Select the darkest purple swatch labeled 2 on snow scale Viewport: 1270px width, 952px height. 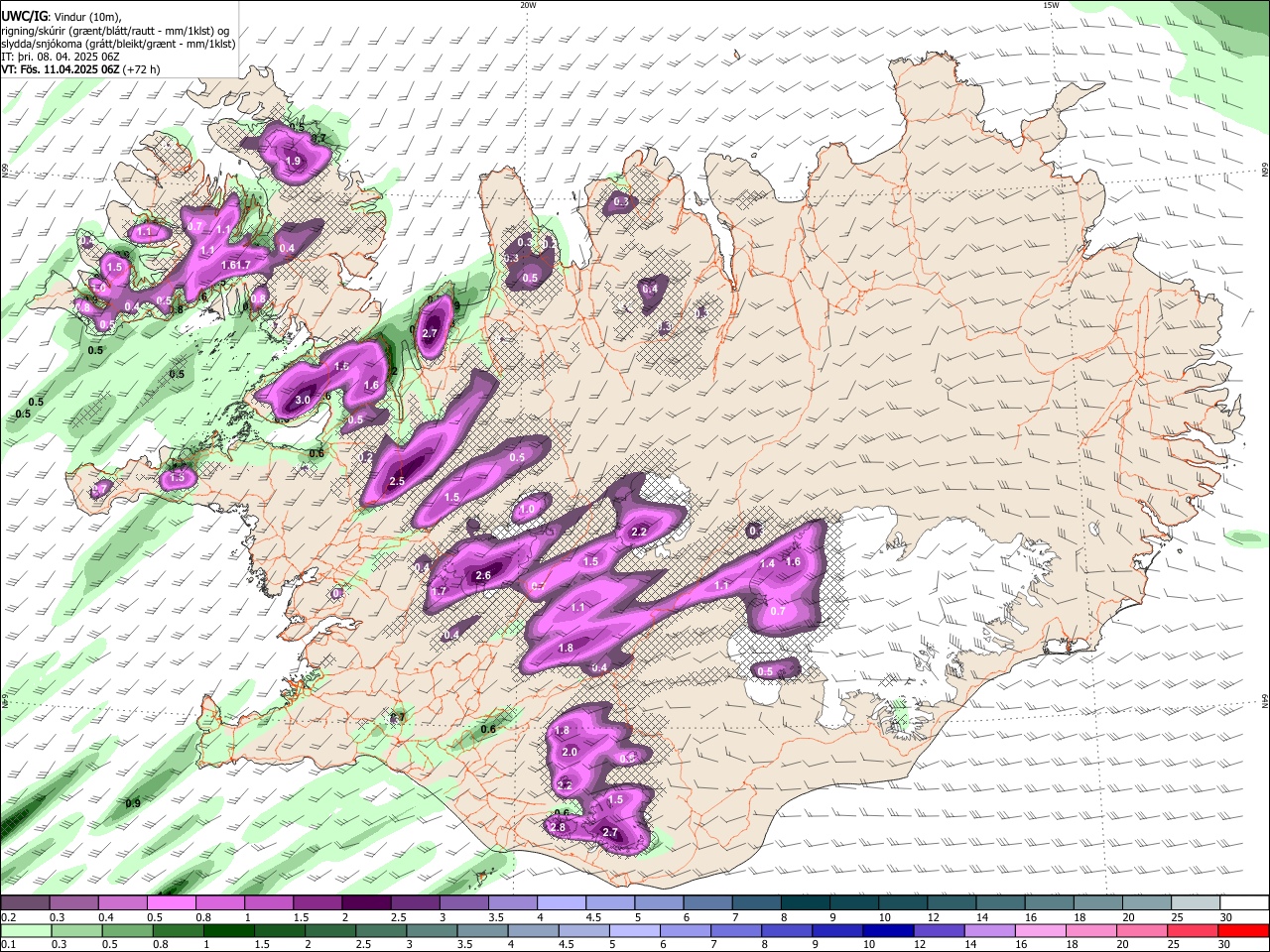366,902
